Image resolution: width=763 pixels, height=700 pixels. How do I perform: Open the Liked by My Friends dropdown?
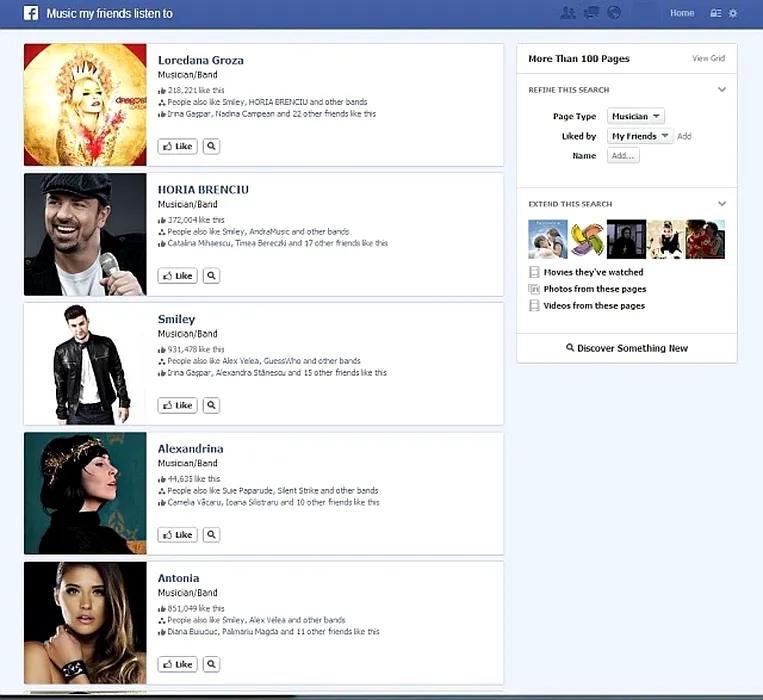[x=639, y=136]
